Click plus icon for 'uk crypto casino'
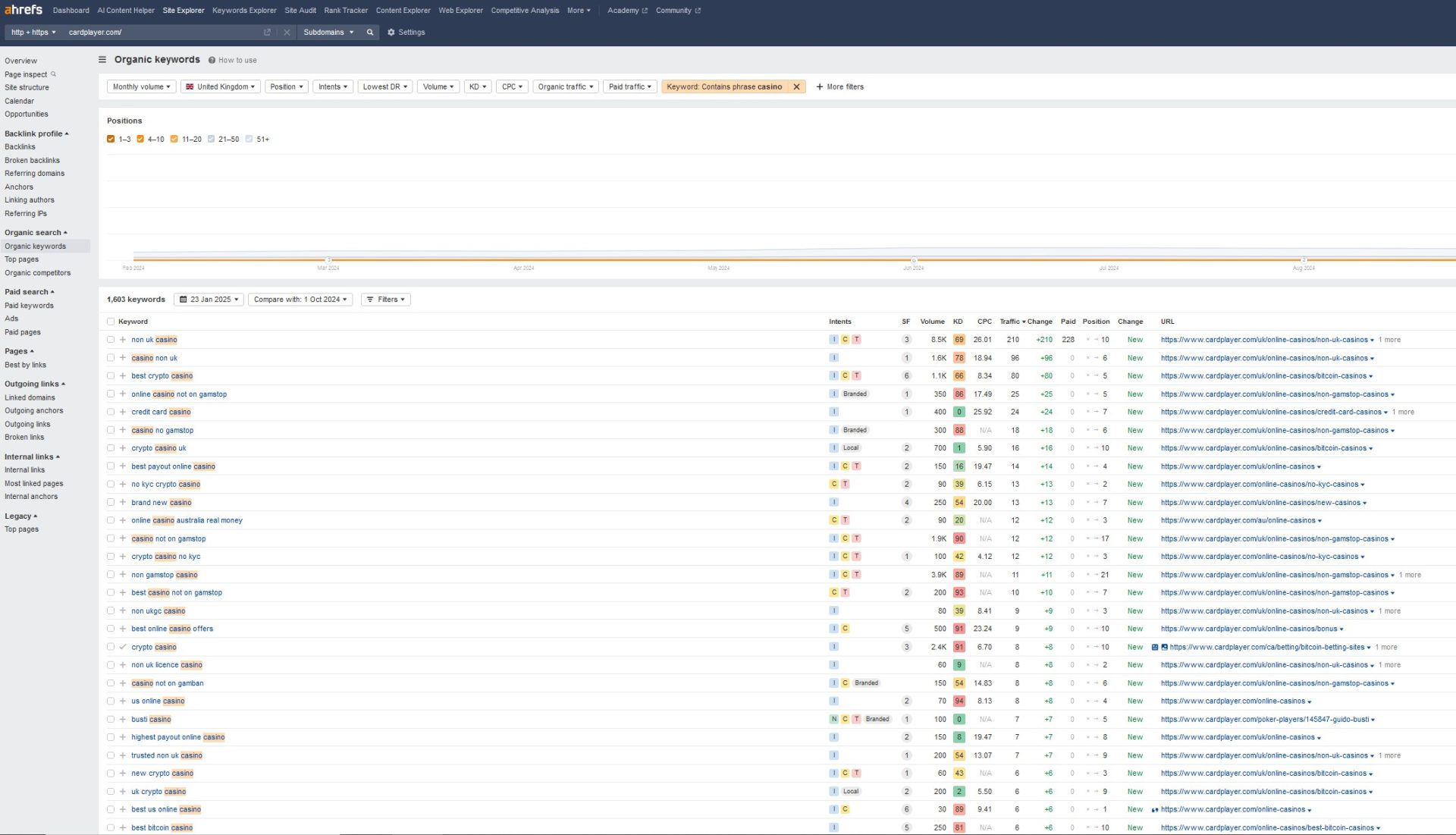This screenshot has height=835, width=1456. (123, 791)
